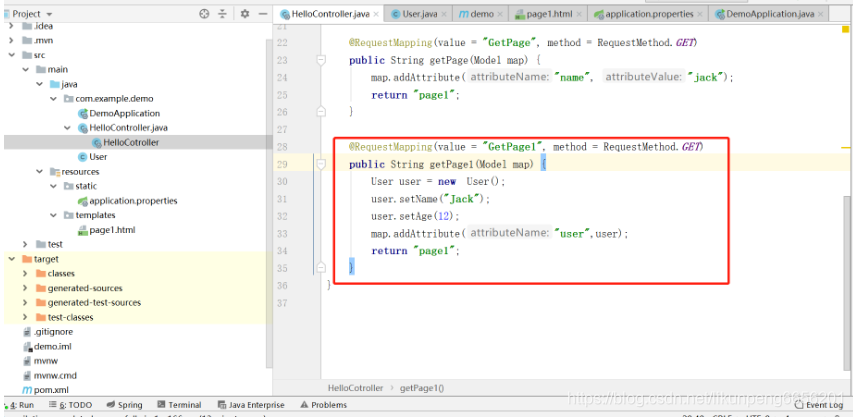Expand the generated-sources folder

tap(25, 288)
